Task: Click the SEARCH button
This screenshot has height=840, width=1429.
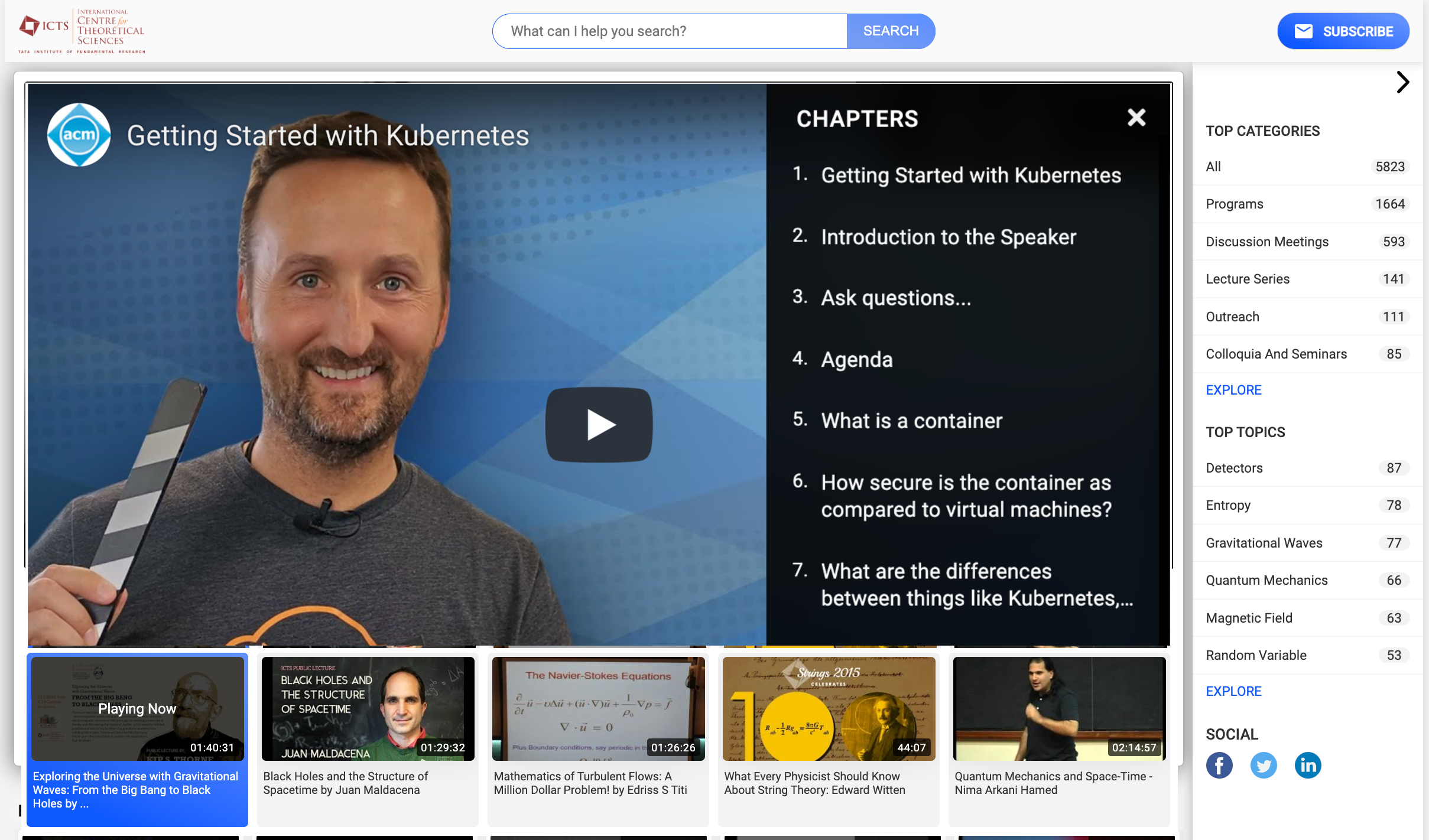Action: 890,31
